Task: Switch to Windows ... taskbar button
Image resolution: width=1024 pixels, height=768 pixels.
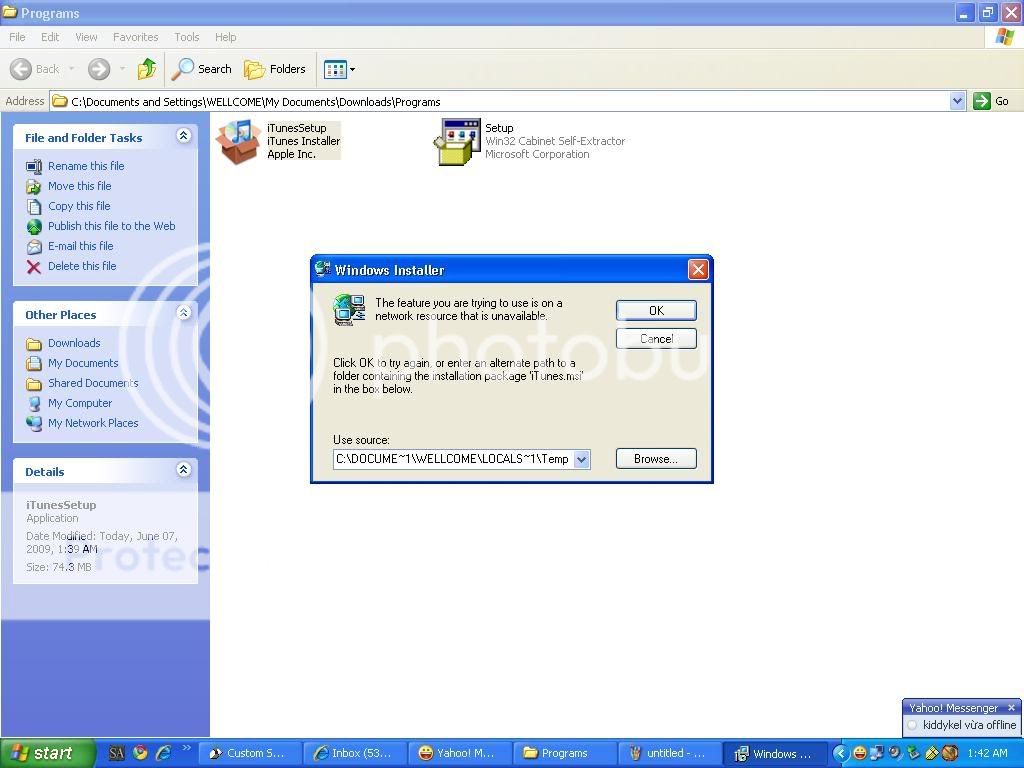Action: (775, 754)
